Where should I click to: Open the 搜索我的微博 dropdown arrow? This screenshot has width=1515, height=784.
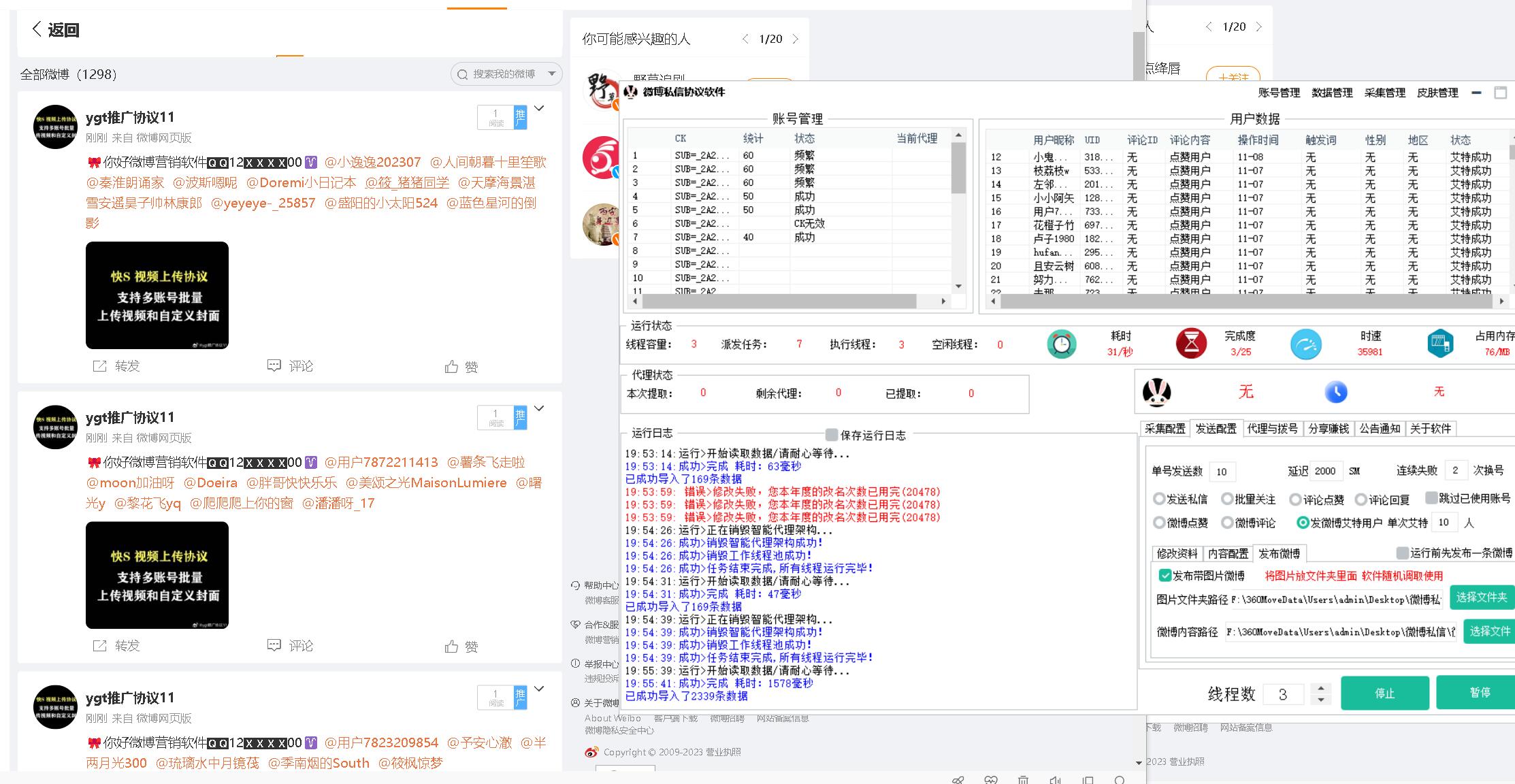click(x=552, y=73)
